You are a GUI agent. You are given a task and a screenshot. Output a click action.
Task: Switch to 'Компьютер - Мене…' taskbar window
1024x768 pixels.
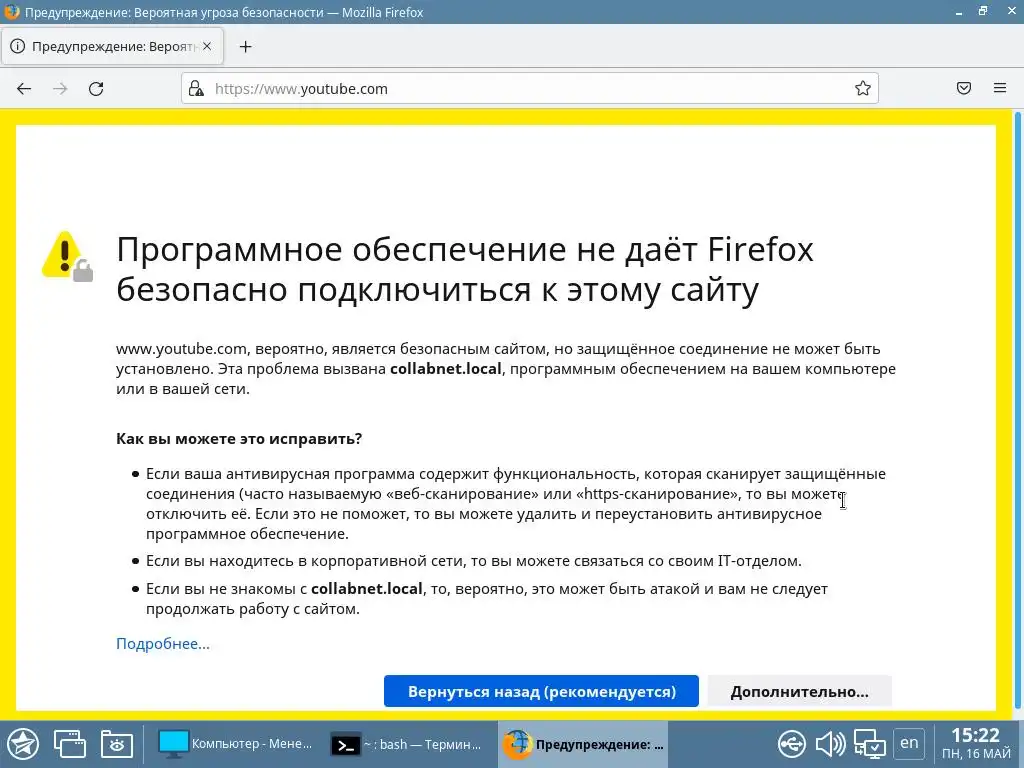click(x=236, y=744)
